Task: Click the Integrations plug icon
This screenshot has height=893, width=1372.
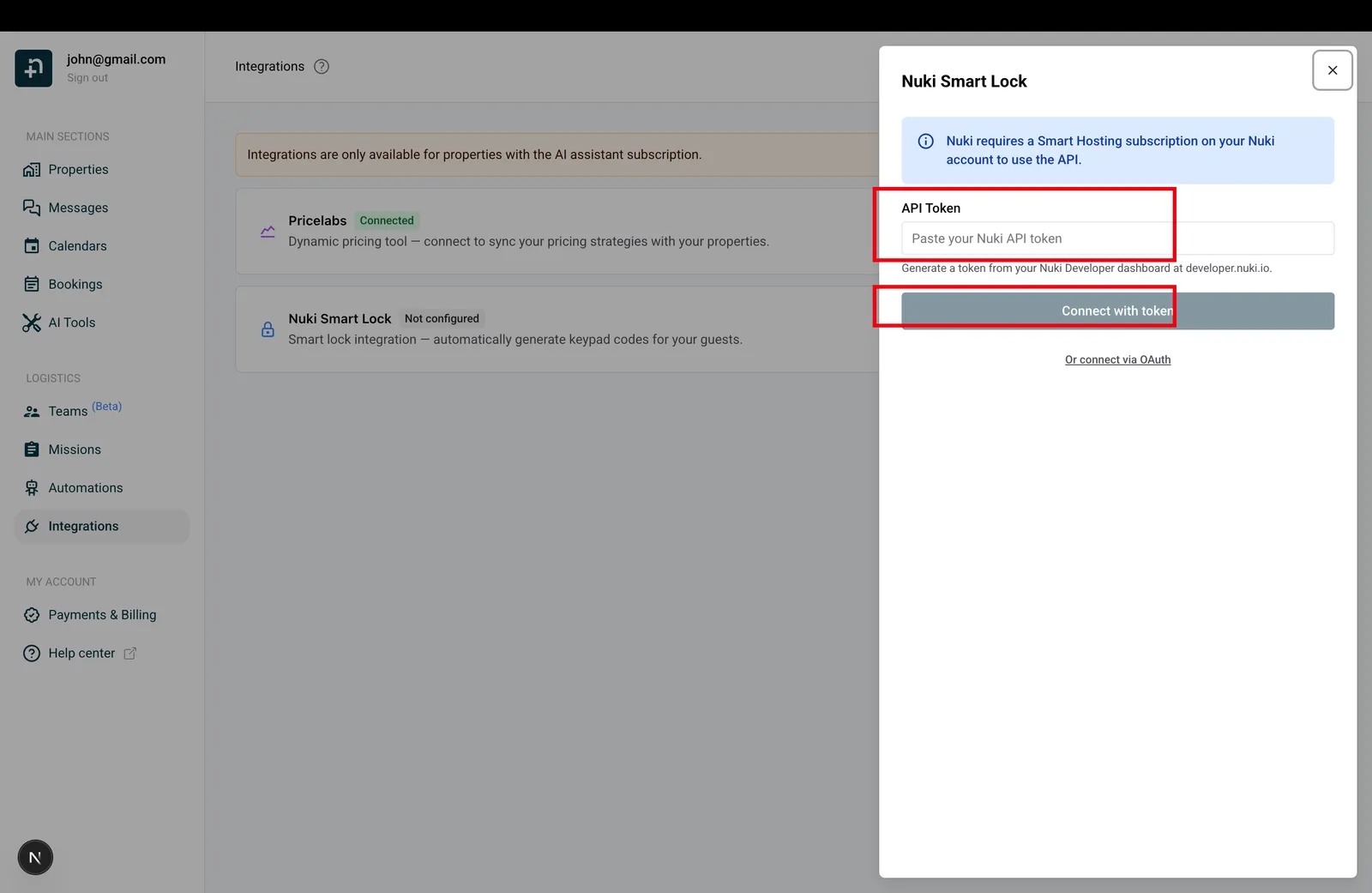Action: pyautogui.click(x=32, y=527)
